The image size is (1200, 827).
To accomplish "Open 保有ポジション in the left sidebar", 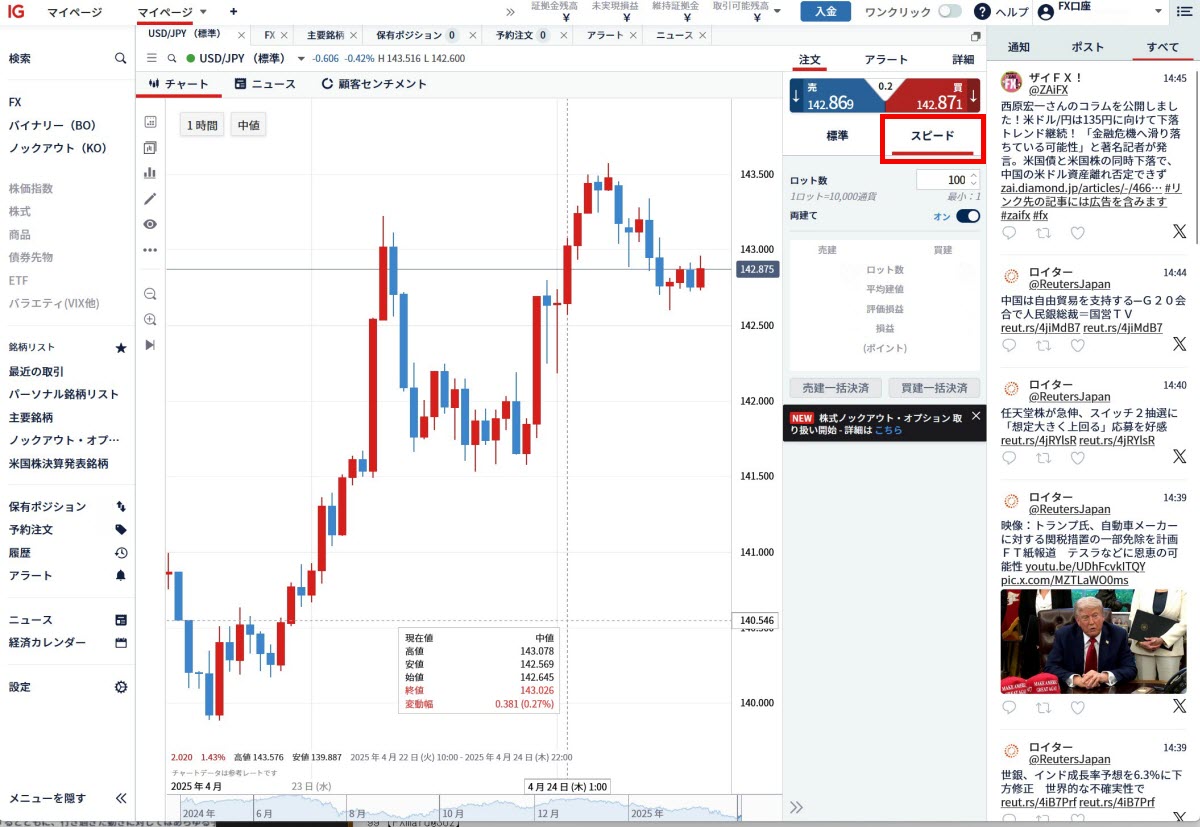I will pos(47,507).
